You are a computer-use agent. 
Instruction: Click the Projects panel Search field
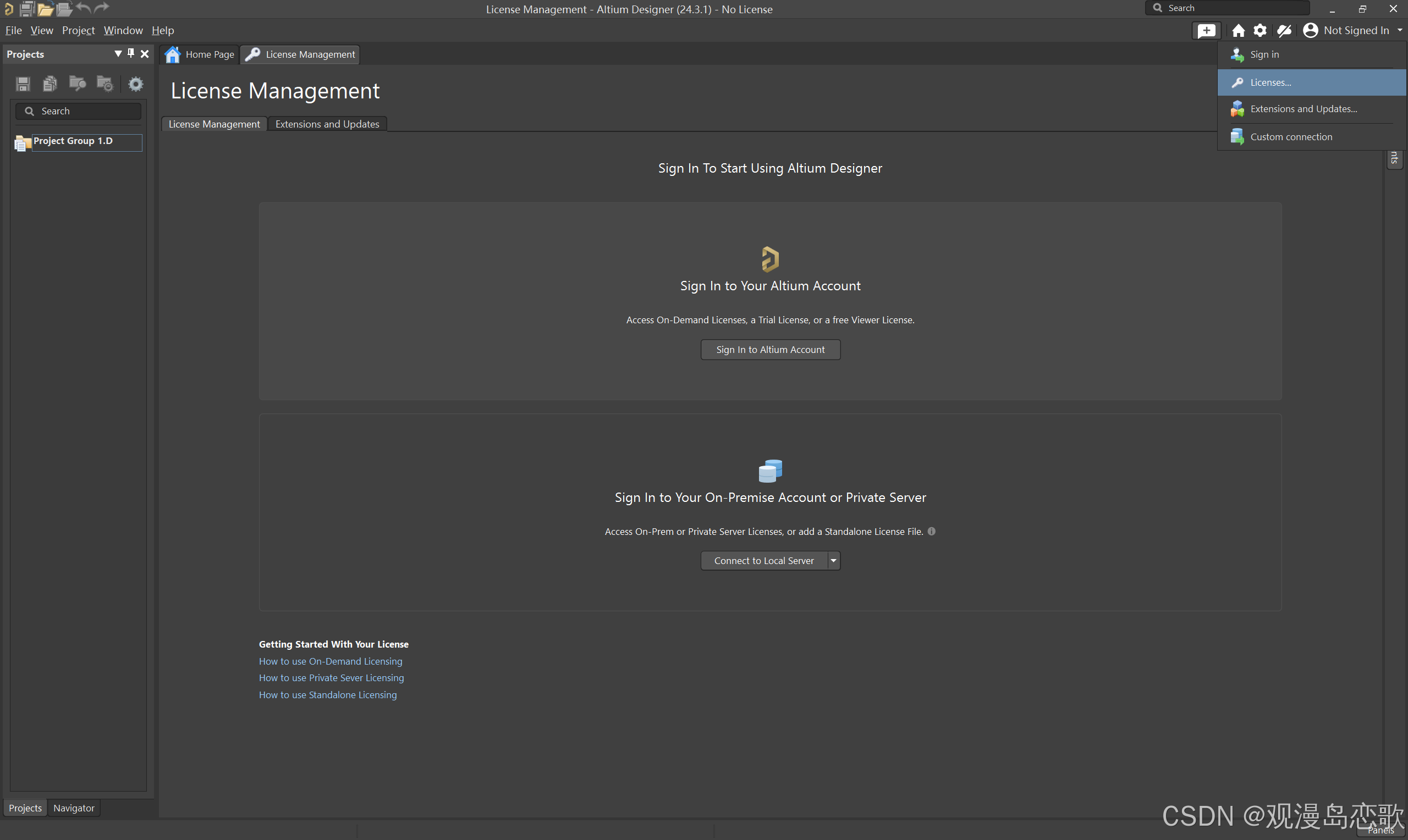coord(85,112)
